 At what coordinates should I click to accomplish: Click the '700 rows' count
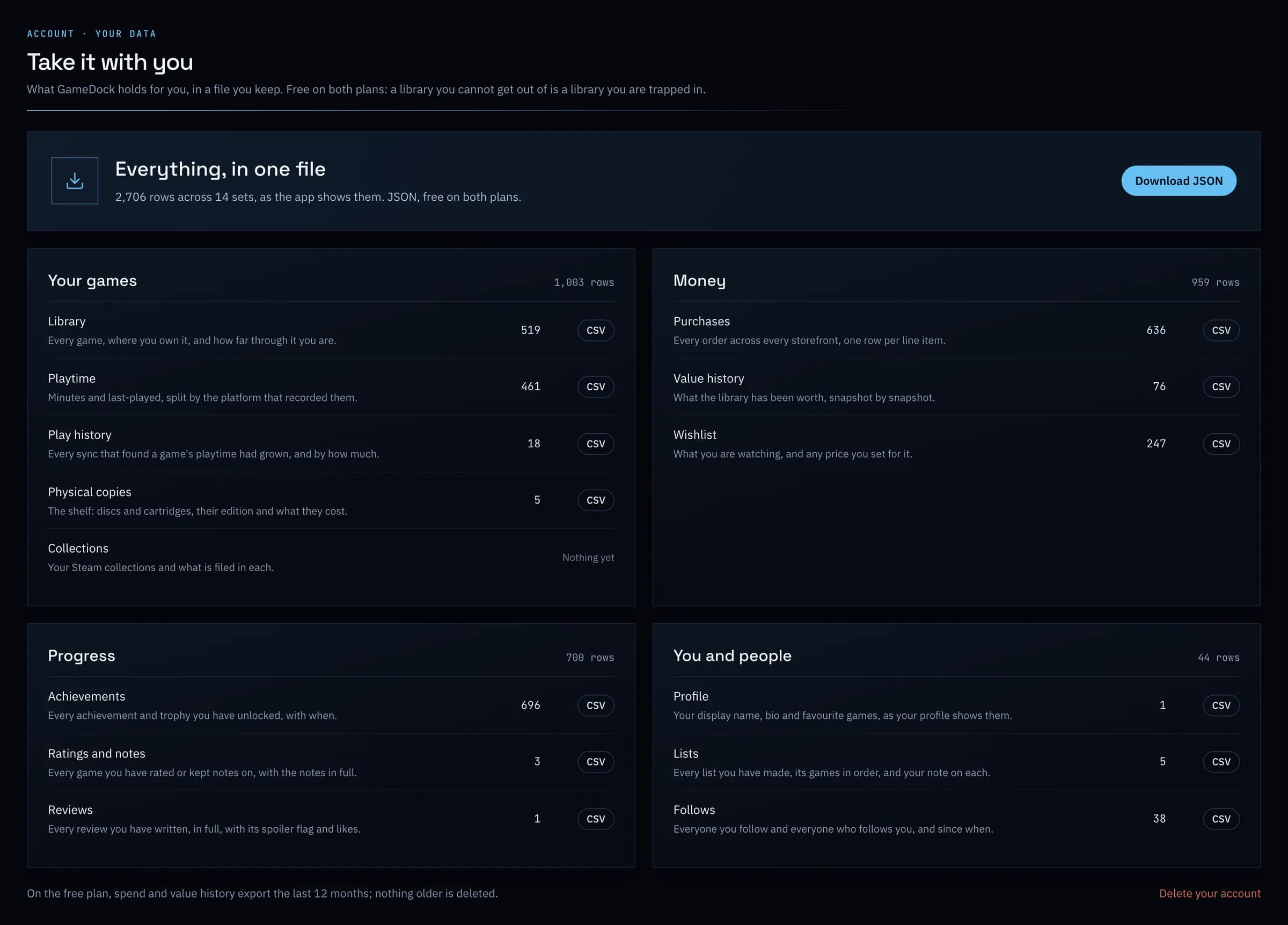coord(590,658)
